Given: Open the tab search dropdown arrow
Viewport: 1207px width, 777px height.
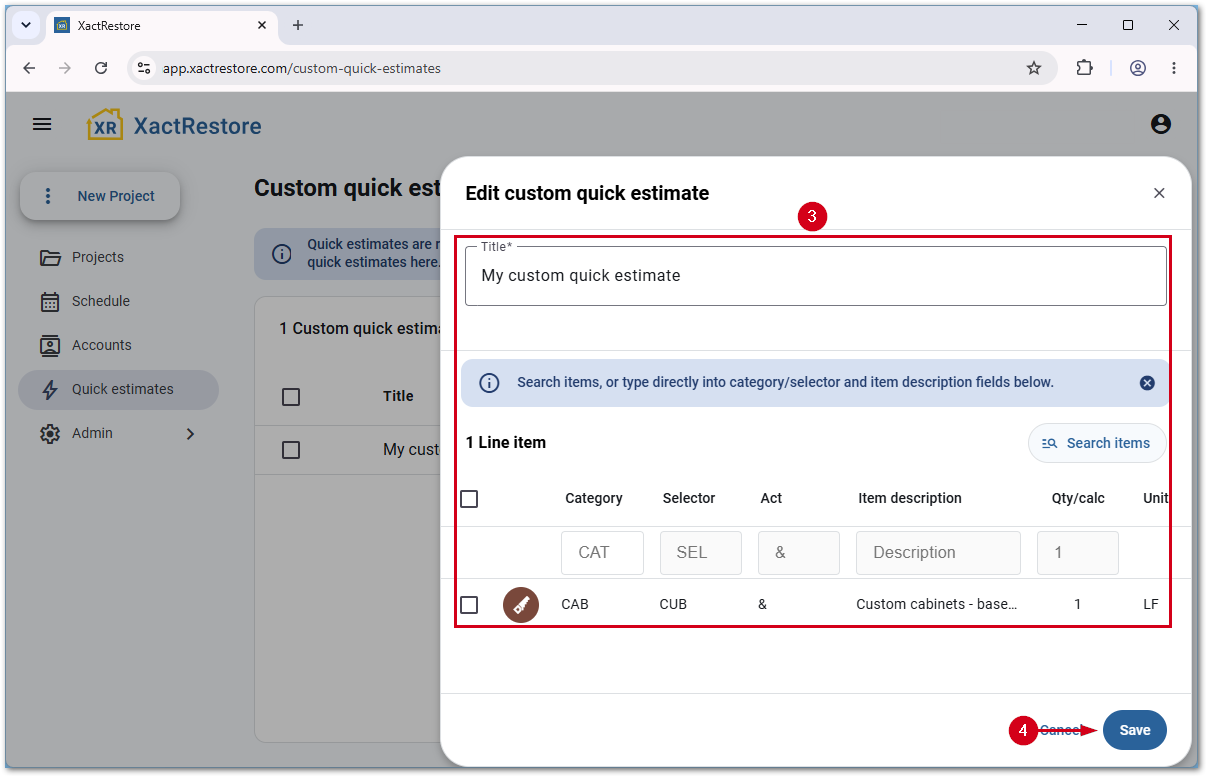Looking at the screenshot, I should [x=25, y=25].
